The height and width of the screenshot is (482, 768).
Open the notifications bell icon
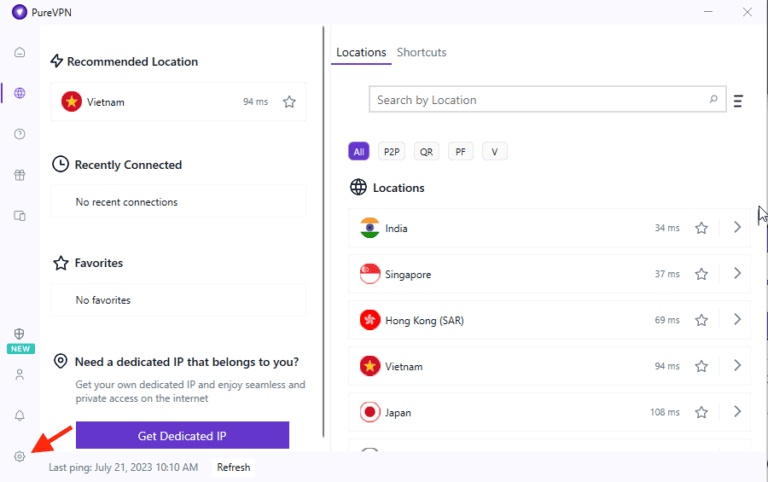20,415
